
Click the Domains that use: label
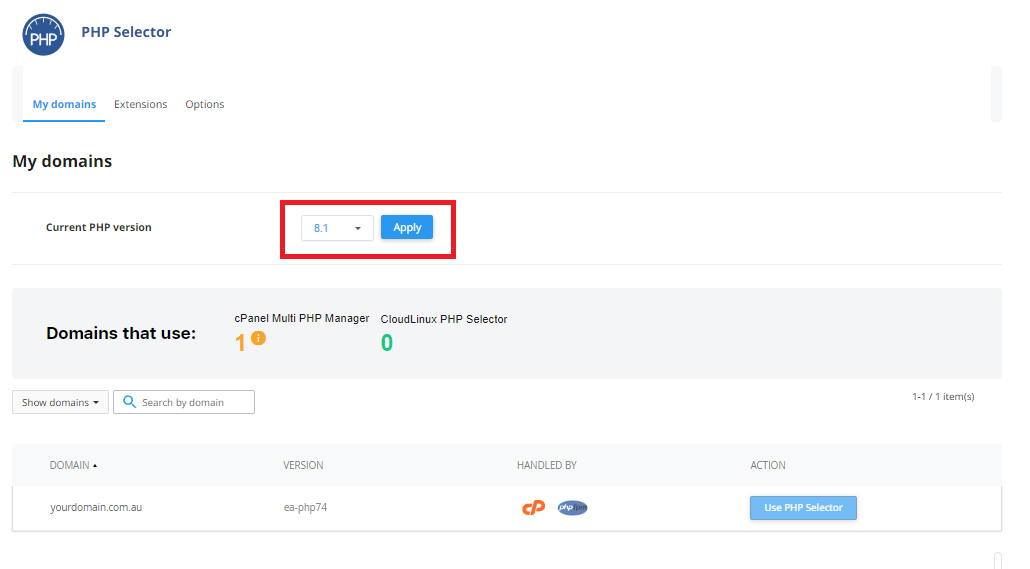point(121,334)
